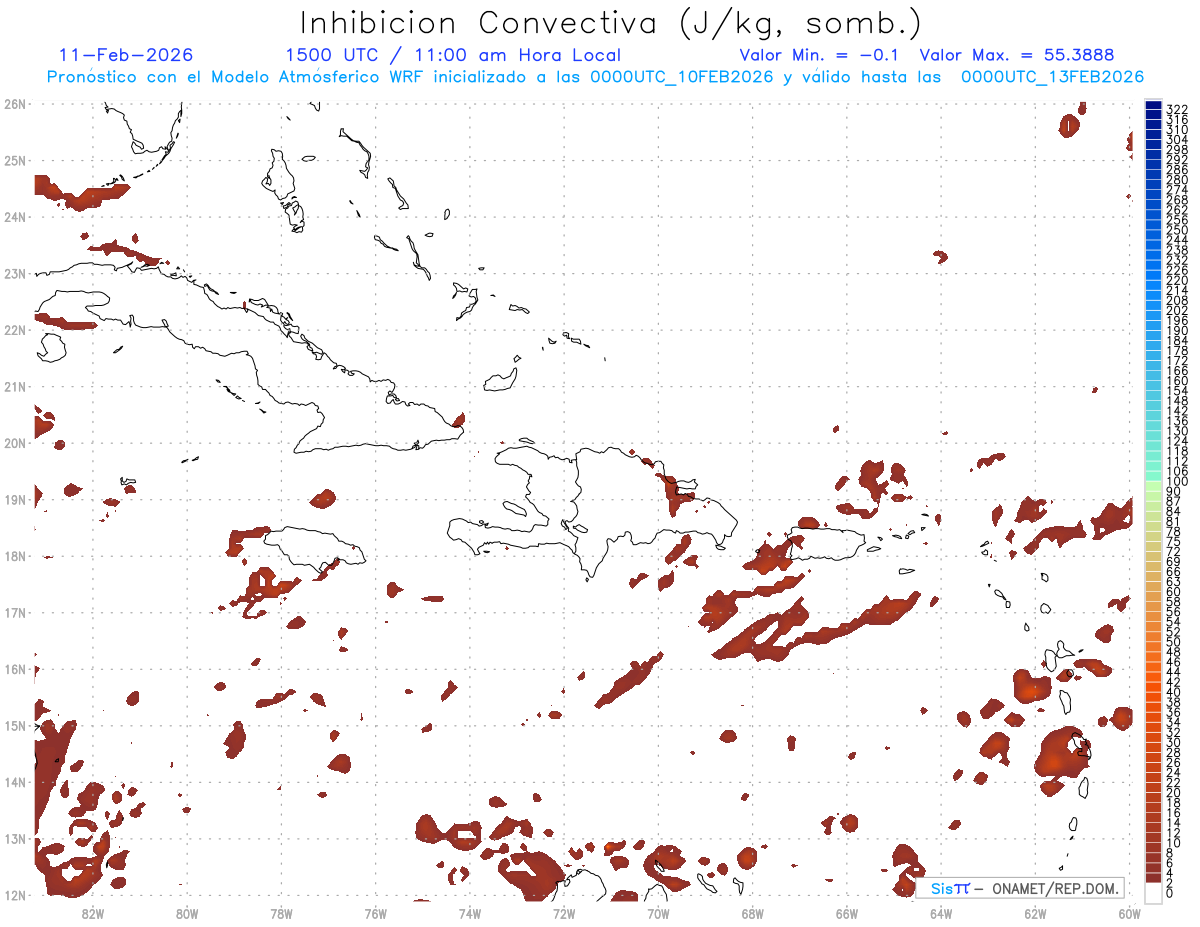
Task: Click the 20N latitude label
Action: [15, 443]
